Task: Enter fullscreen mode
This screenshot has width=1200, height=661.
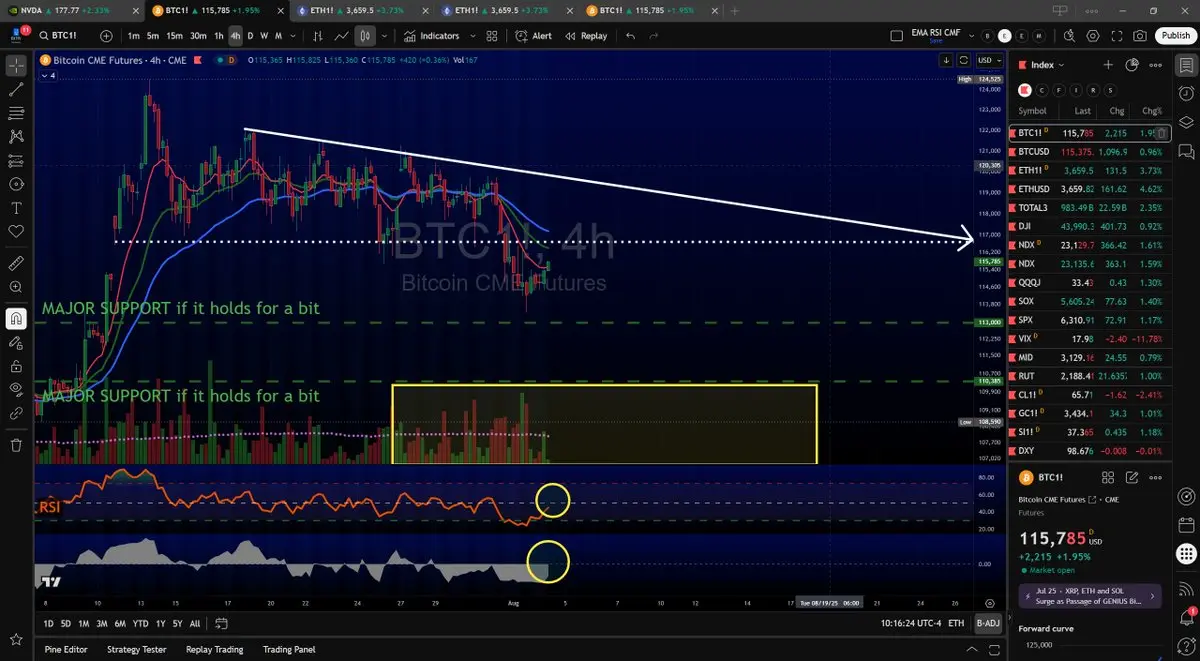Action: coord(1117,36)
